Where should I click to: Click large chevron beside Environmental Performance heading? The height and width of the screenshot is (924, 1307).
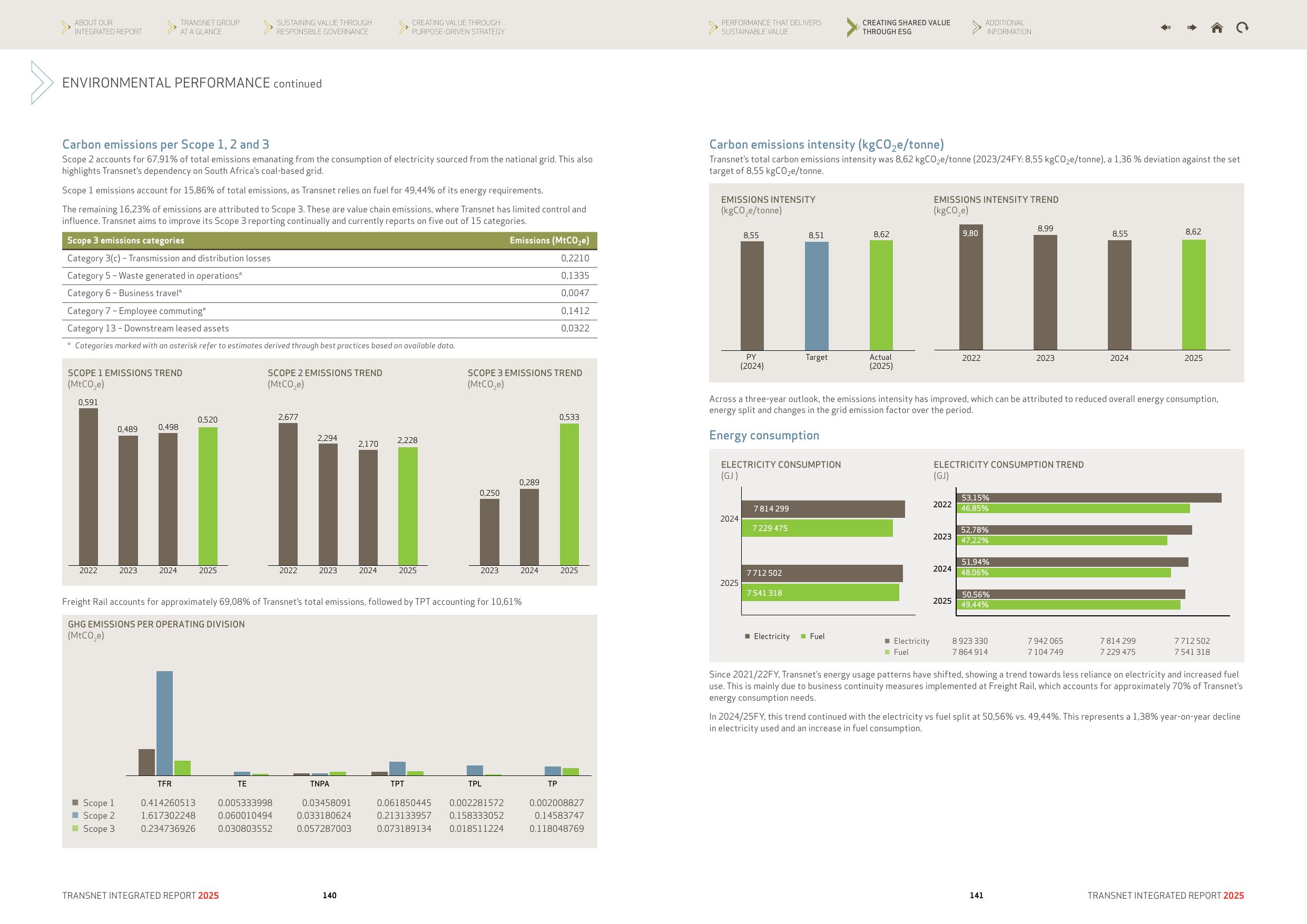click(x=42, y=83)
